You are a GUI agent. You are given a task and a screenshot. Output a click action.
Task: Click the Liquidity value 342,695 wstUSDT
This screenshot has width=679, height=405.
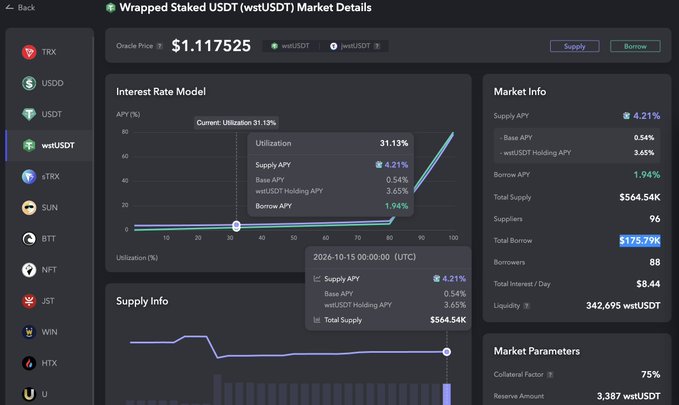(623, 305)
